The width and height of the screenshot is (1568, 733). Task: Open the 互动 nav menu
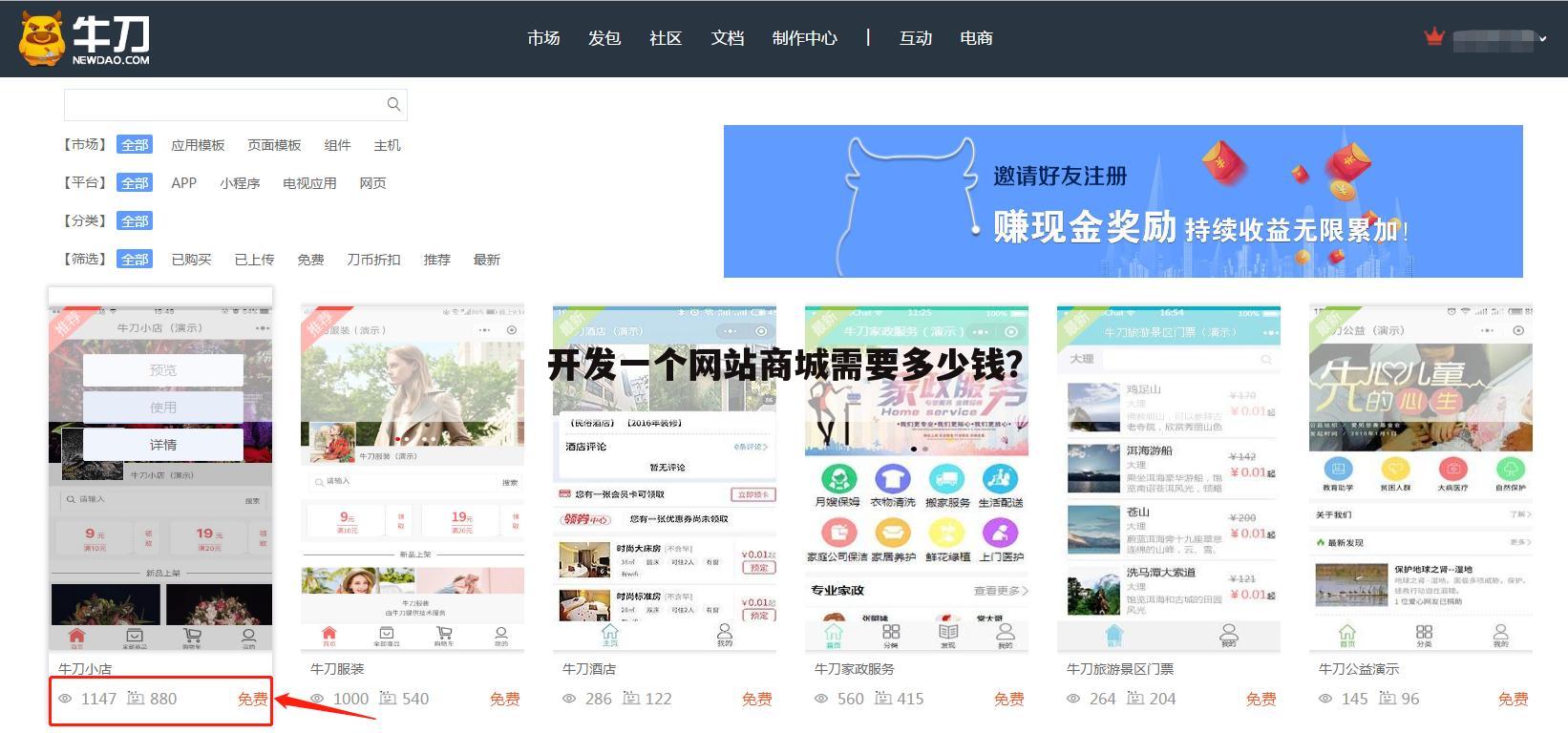pos(916,38)
